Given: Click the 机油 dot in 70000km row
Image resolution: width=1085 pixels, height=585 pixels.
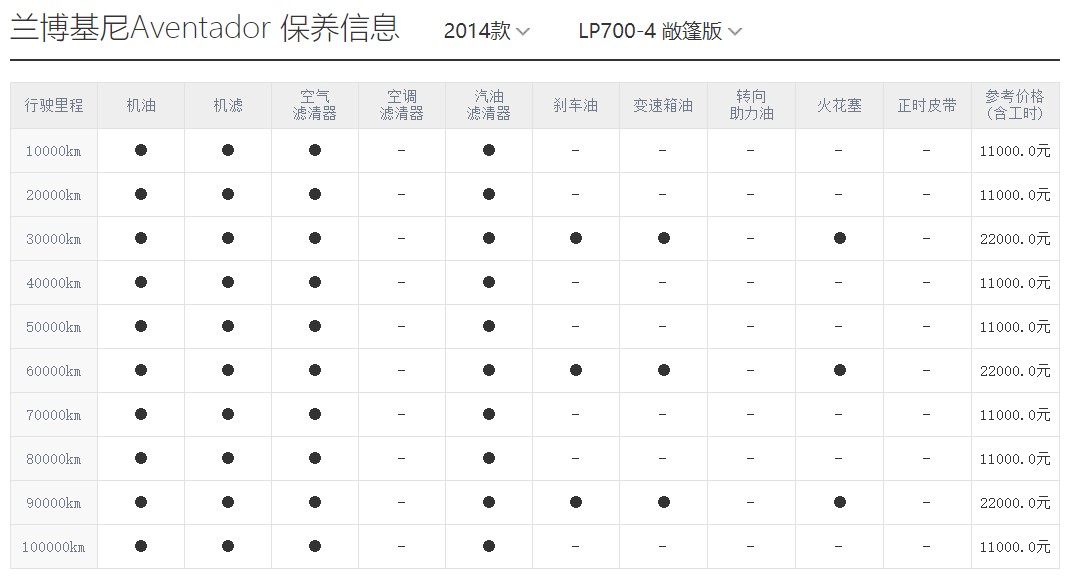Looking at the screenshot, I should tap(141, 414).
